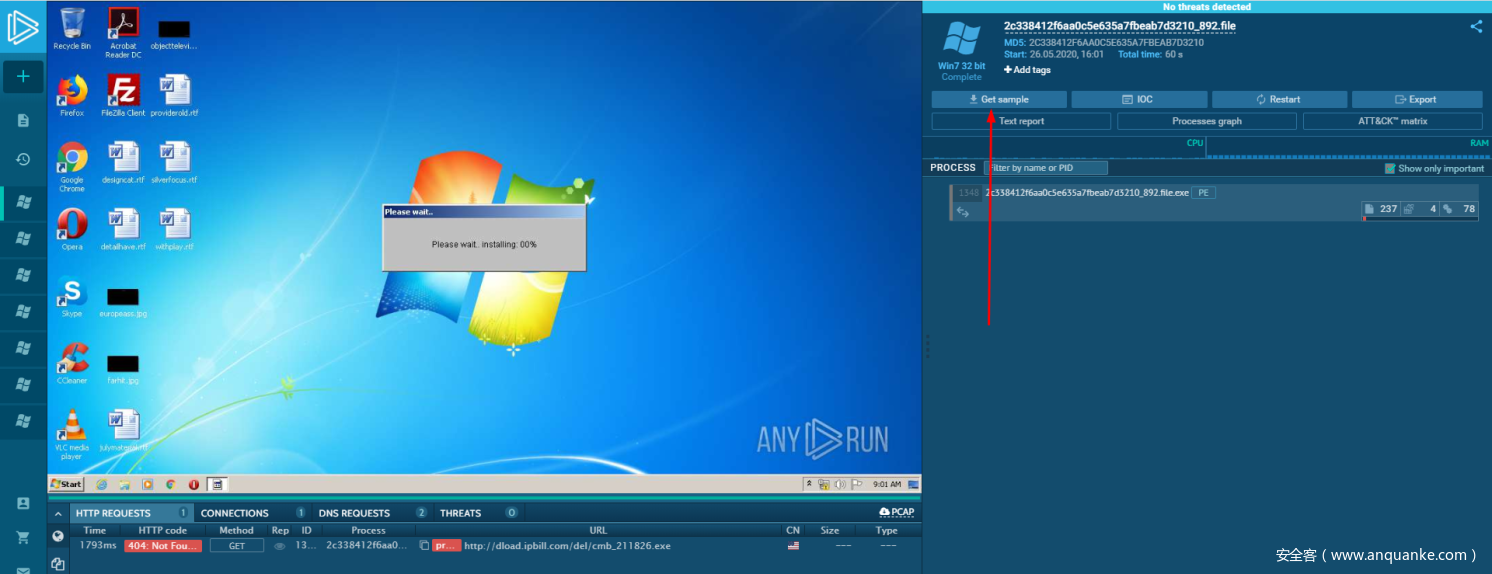
Task: Click Add tags under the sample info
Action: point(1027,70)
